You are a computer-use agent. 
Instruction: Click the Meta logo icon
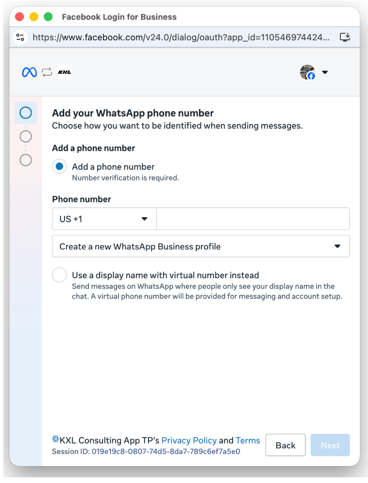(x=29, y=72)
